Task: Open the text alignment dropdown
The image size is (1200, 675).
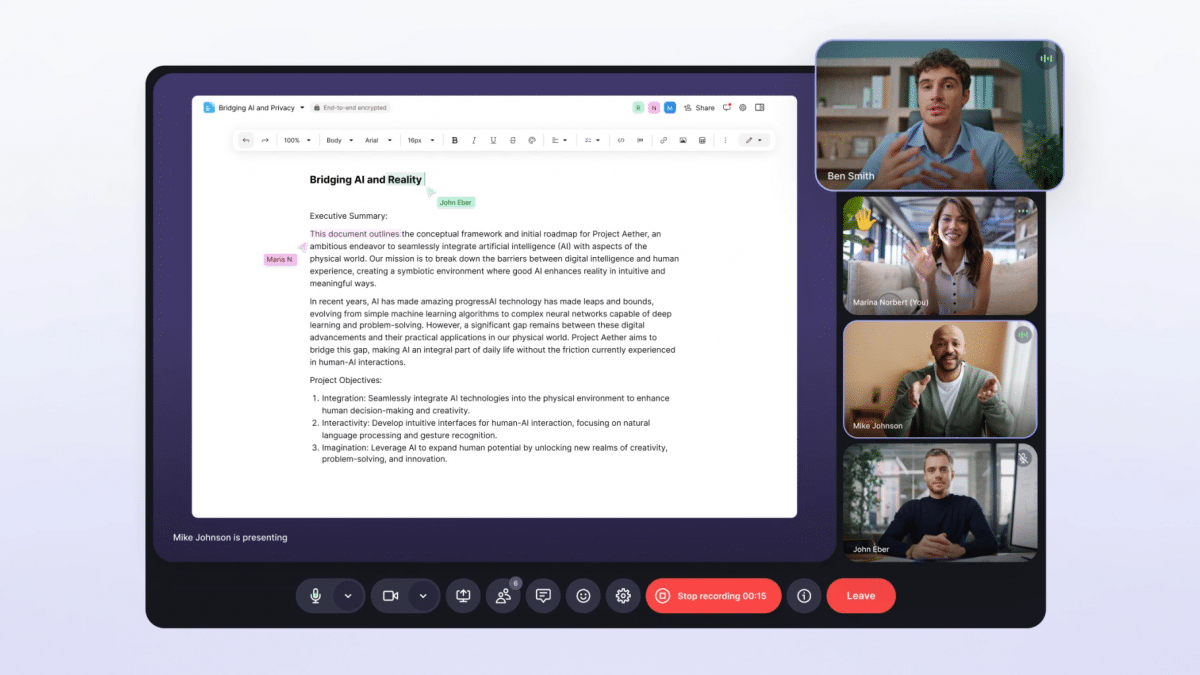Action: [x=560, y=140]
